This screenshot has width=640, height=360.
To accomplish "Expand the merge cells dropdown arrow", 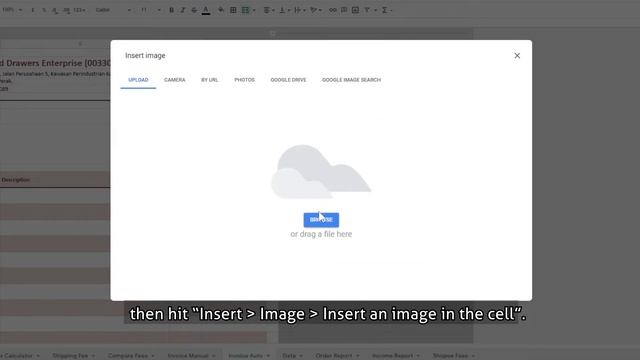I will (254, 10).
